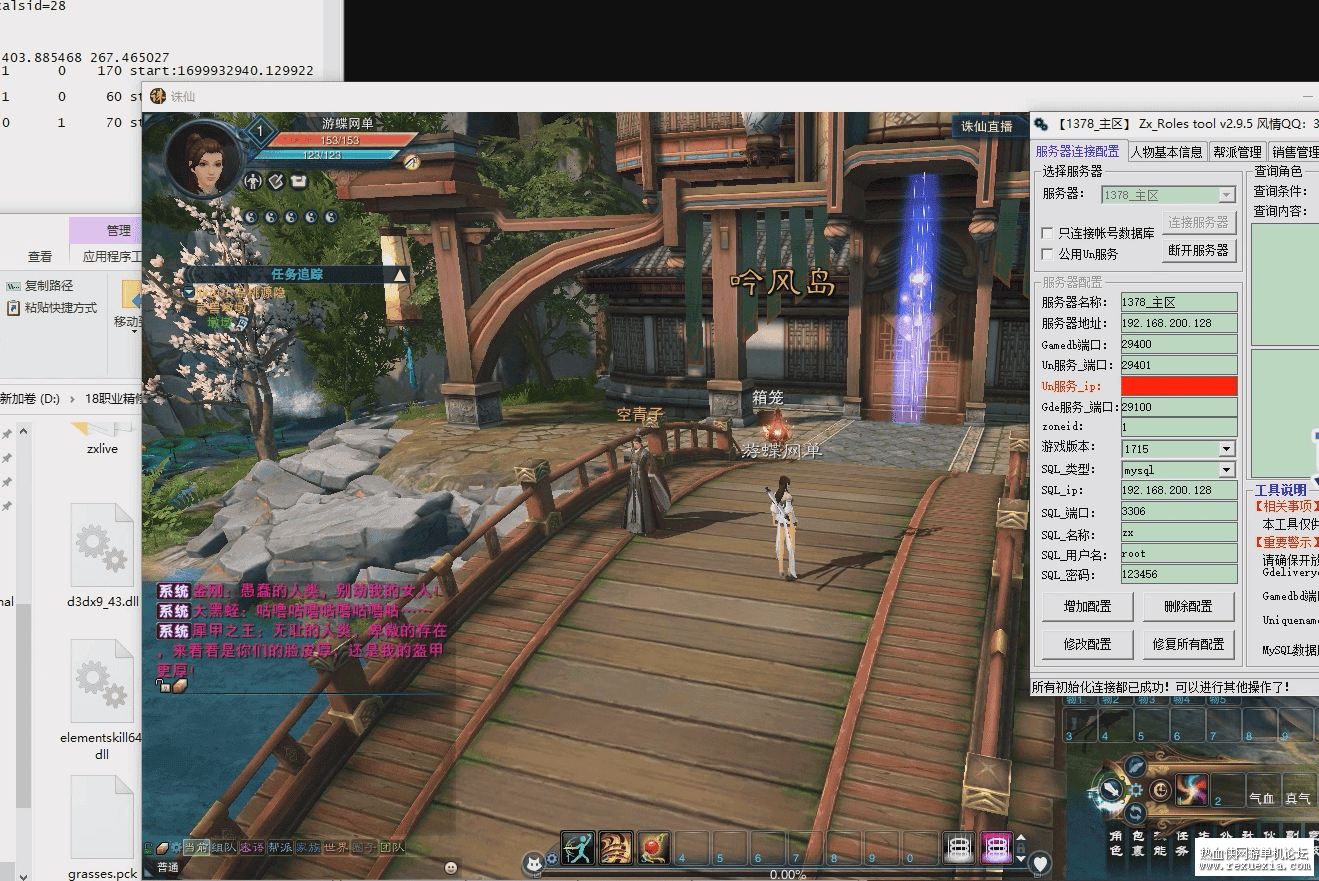Click 诛仙直播 button in game
The height and width of the screenshot is (881, 1319).
987,126
